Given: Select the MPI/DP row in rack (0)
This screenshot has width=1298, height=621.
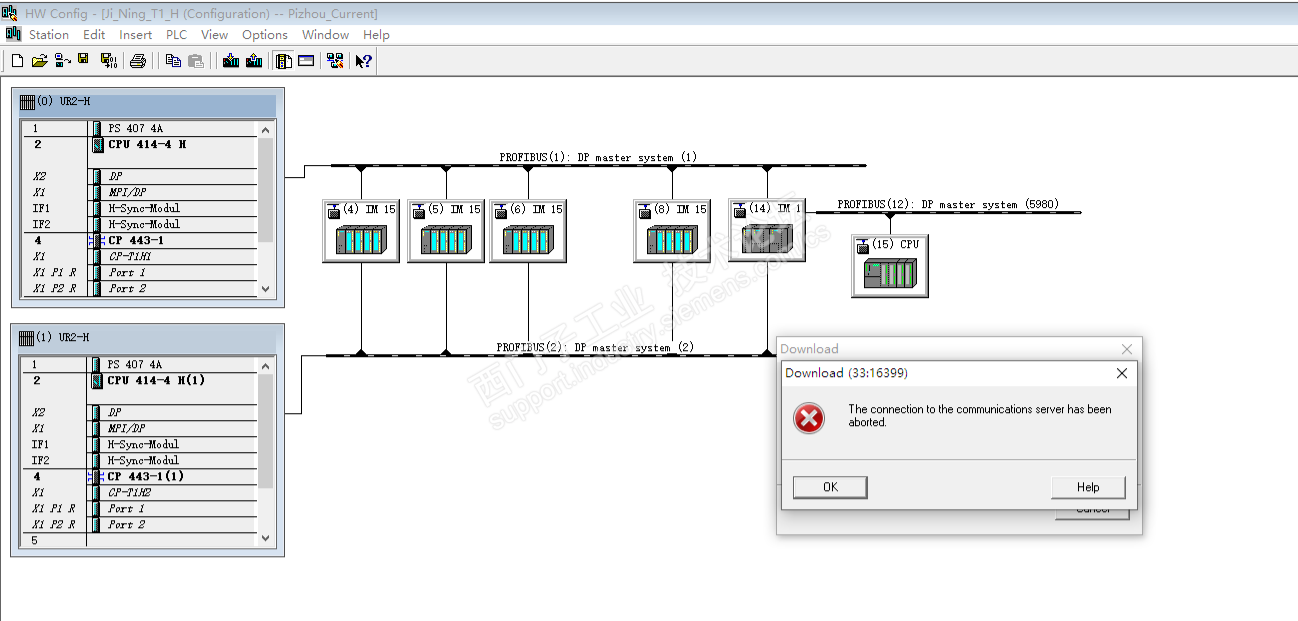Looking at the screenshot, I should pyautogui.click(x=140, y=192).
